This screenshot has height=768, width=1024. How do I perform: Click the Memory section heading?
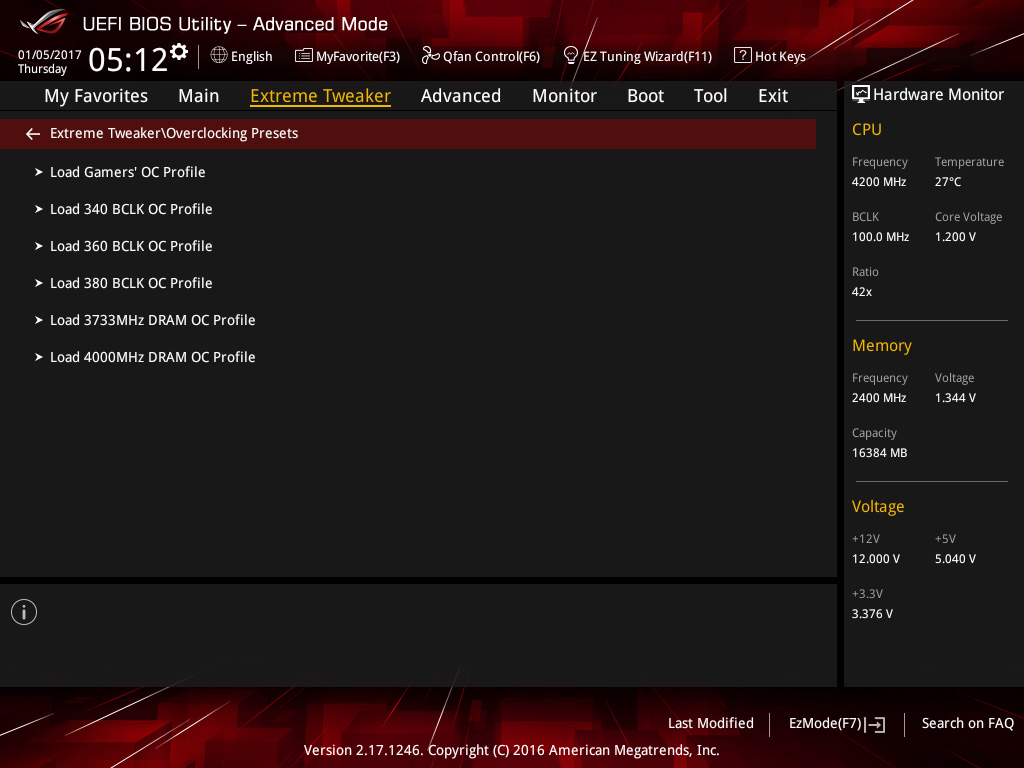coord(882,345)
